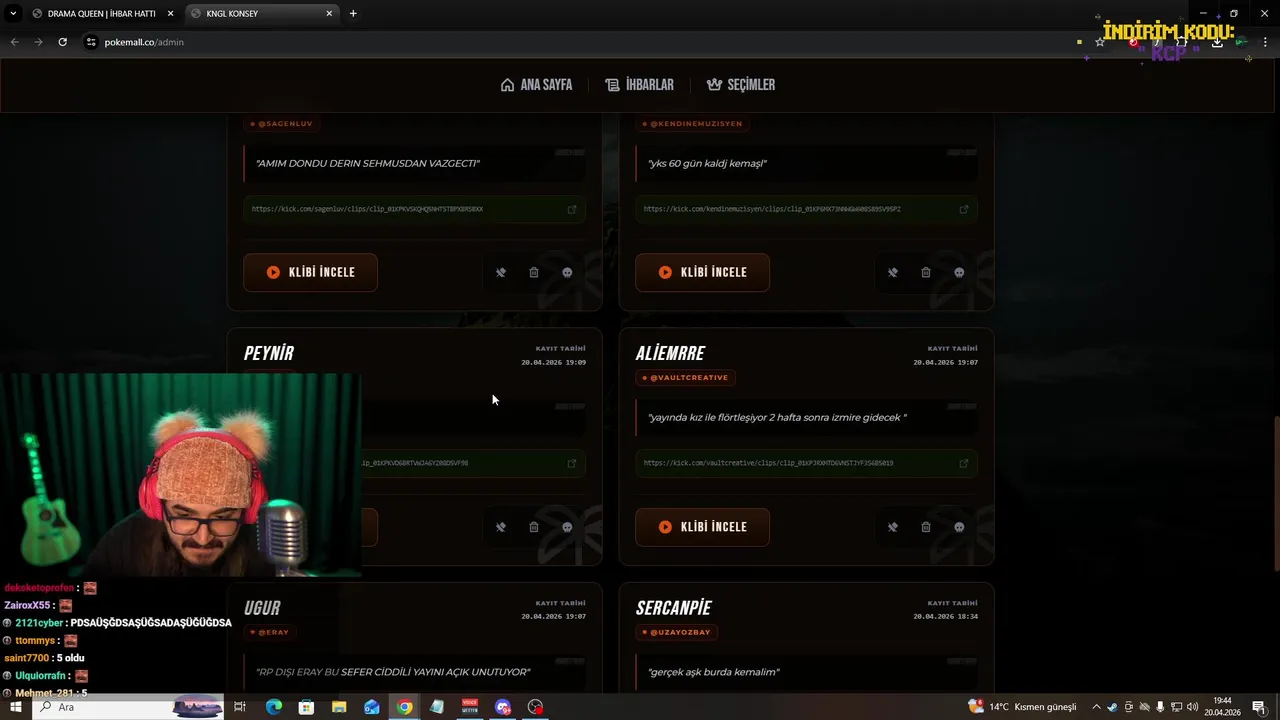Click the PEYNIR reporter name
Screen dimensions: 1280x720
[x=269, y=353]
